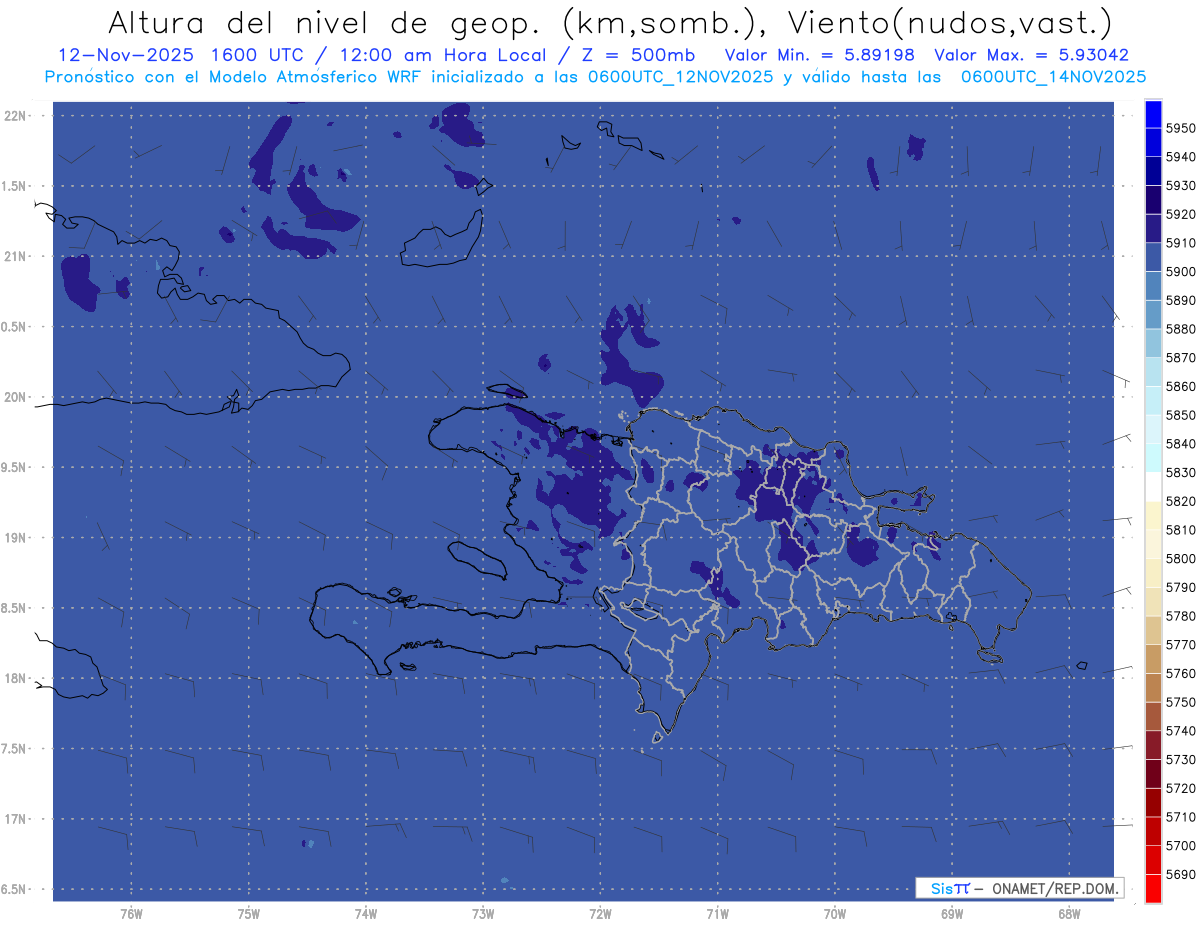Click the '9.5N' latitude label
1200x927 pixels.
(x=15, y=468)
